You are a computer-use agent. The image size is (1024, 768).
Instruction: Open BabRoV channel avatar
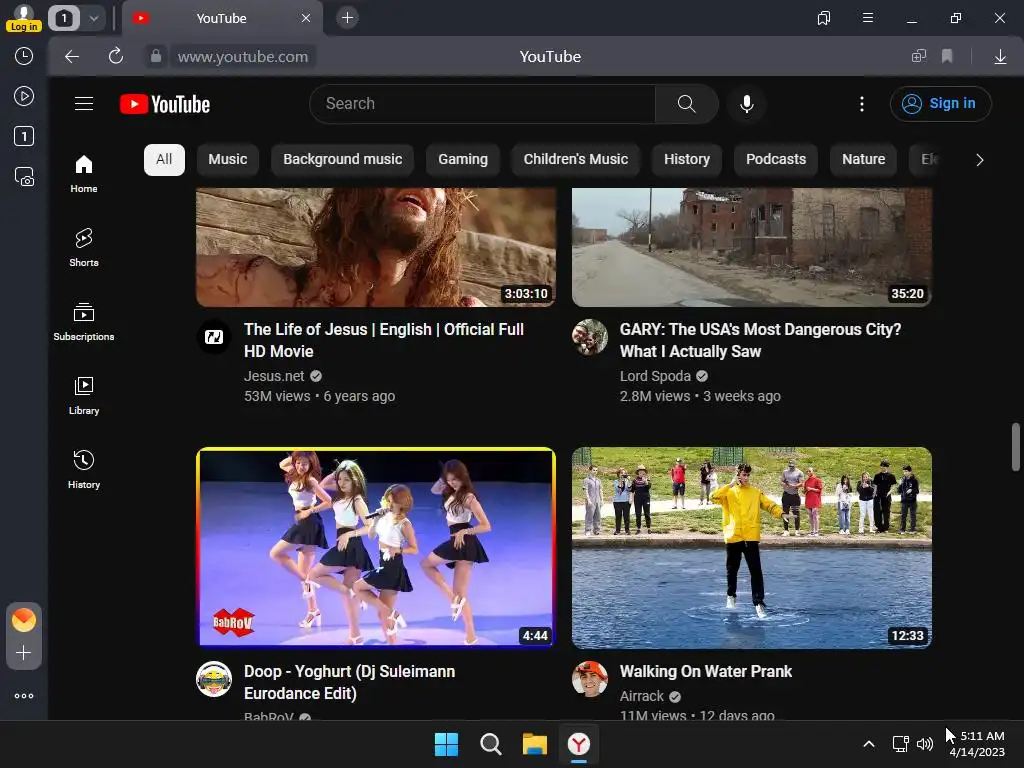pos(214,679)
